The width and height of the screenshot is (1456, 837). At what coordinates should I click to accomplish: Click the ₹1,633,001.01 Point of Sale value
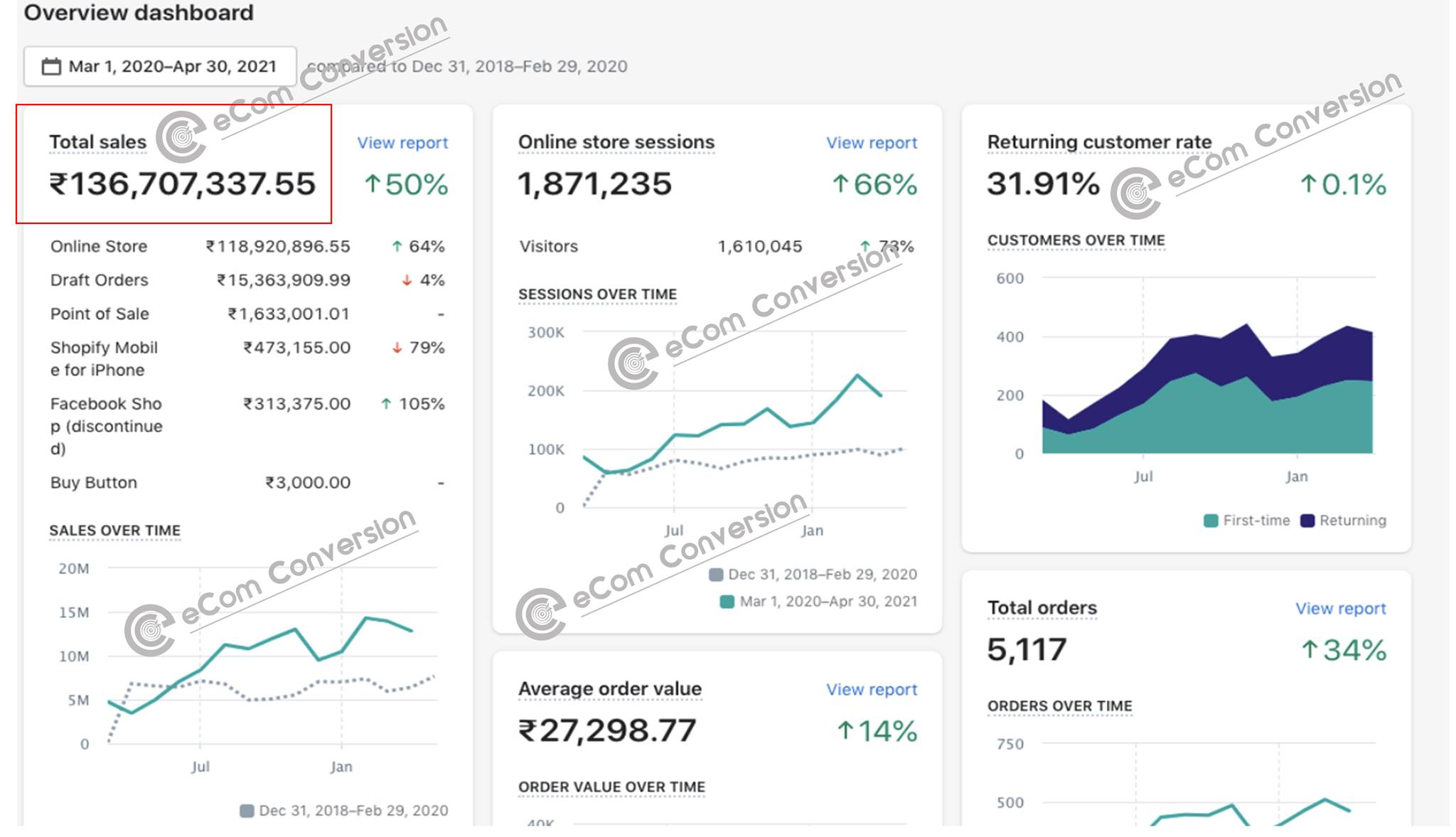pos(289,314)
